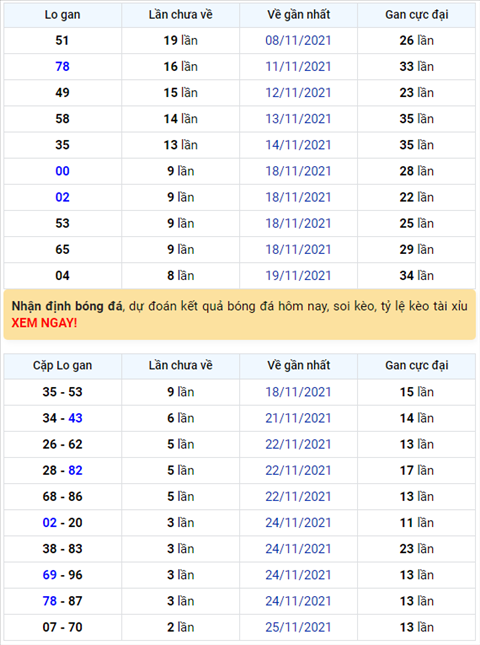480x645 pixels.
Task: Open date 18/11/2021 in row 65
Action: tap(298, 249)
